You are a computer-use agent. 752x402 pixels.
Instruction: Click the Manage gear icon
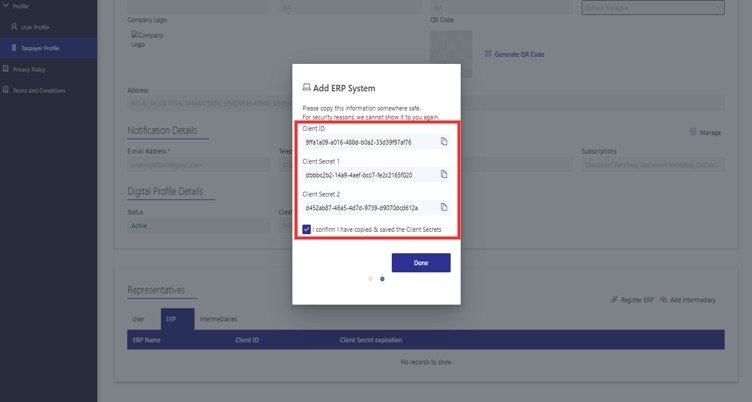[693, 132]
